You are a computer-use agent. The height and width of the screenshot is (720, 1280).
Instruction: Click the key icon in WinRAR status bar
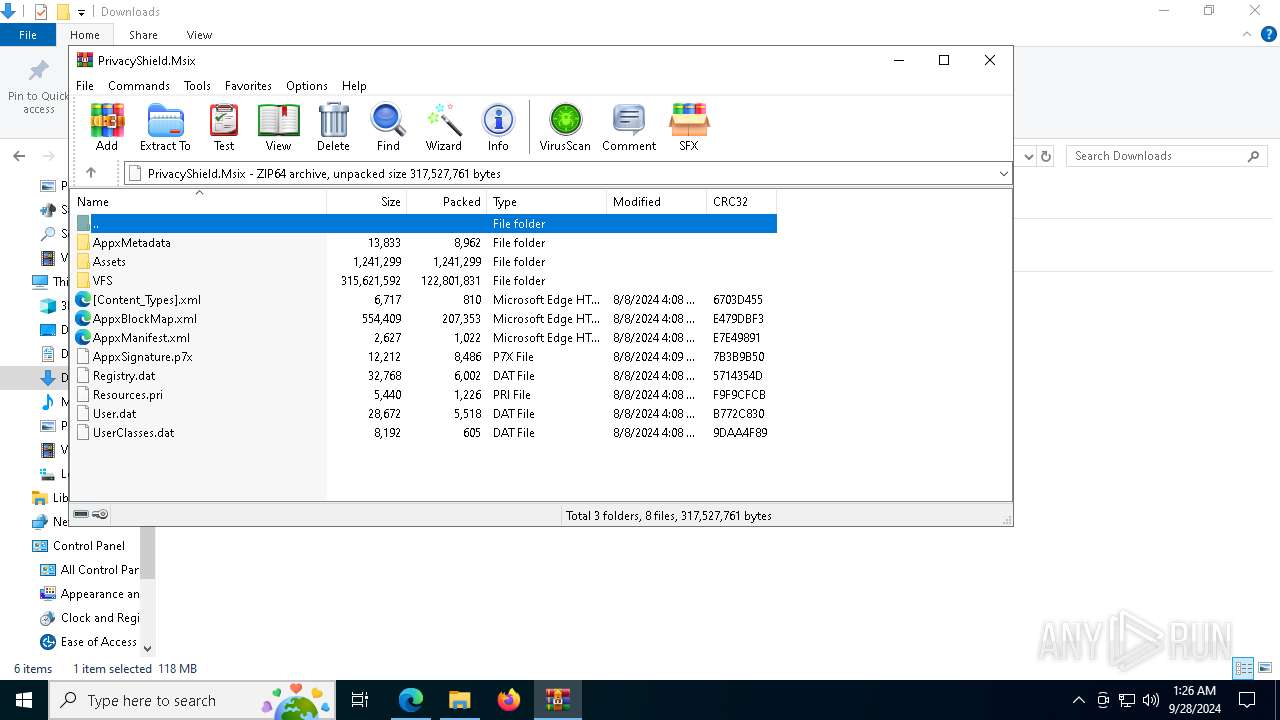click(x=100, y=514)
